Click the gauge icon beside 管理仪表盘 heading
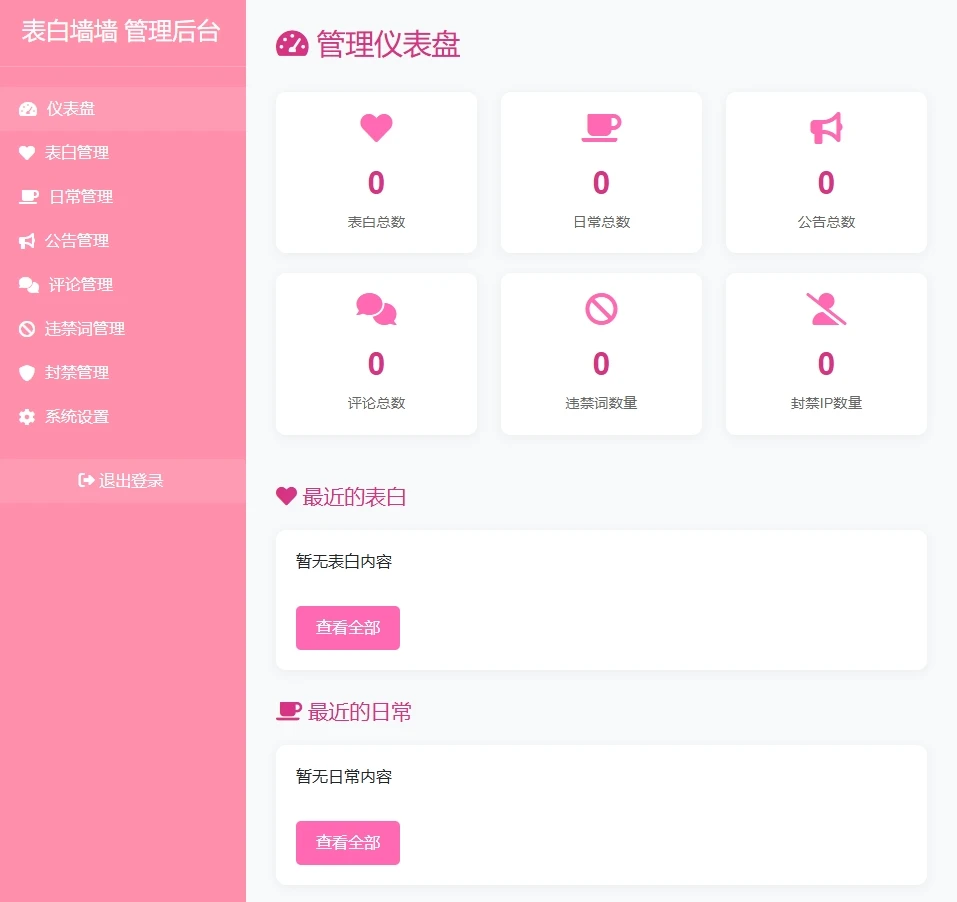This screenshot has height=902, width=957. pyautogui.click(x=292, y=45)
